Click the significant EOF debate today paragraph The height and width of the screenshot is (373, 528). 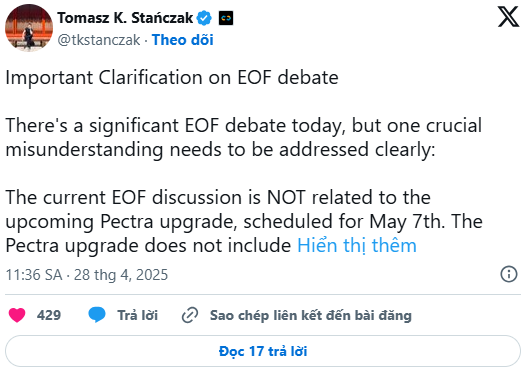[244, 137]
